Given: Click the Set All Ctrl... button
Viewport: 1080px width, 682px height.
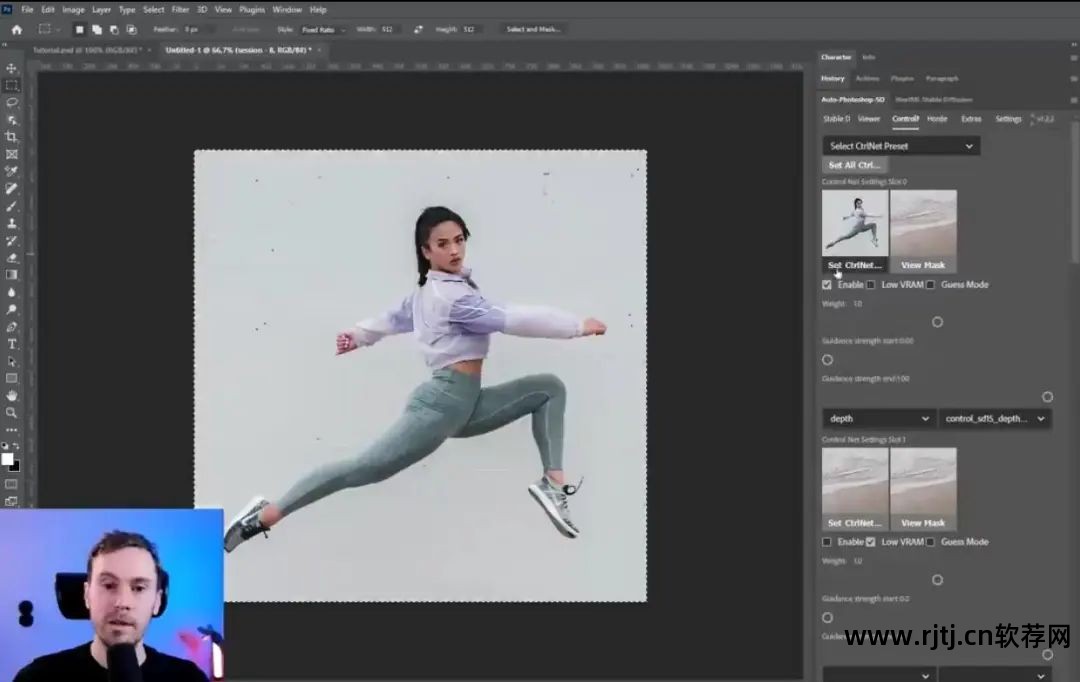Looking at the screenshot, I should point(855,165).
